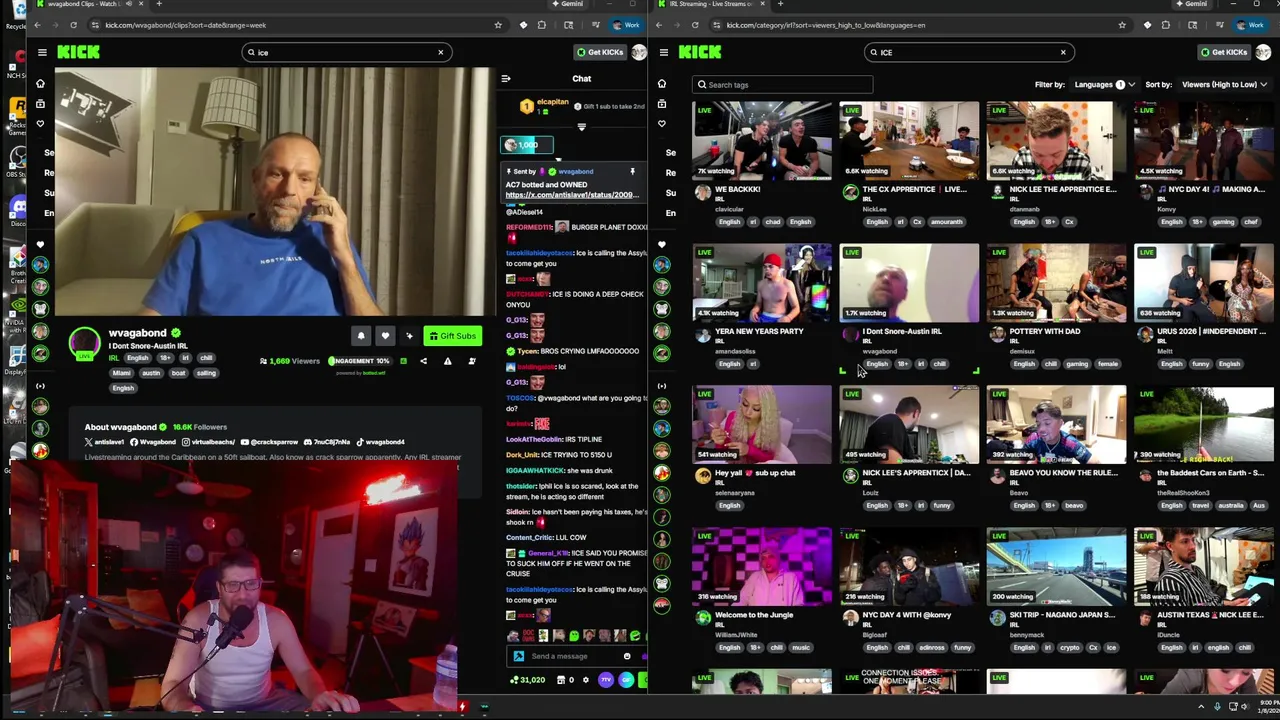Bookmark star in right browser address bar
The height and width of the screenshot is (720, 1280).
(1121, 25)
